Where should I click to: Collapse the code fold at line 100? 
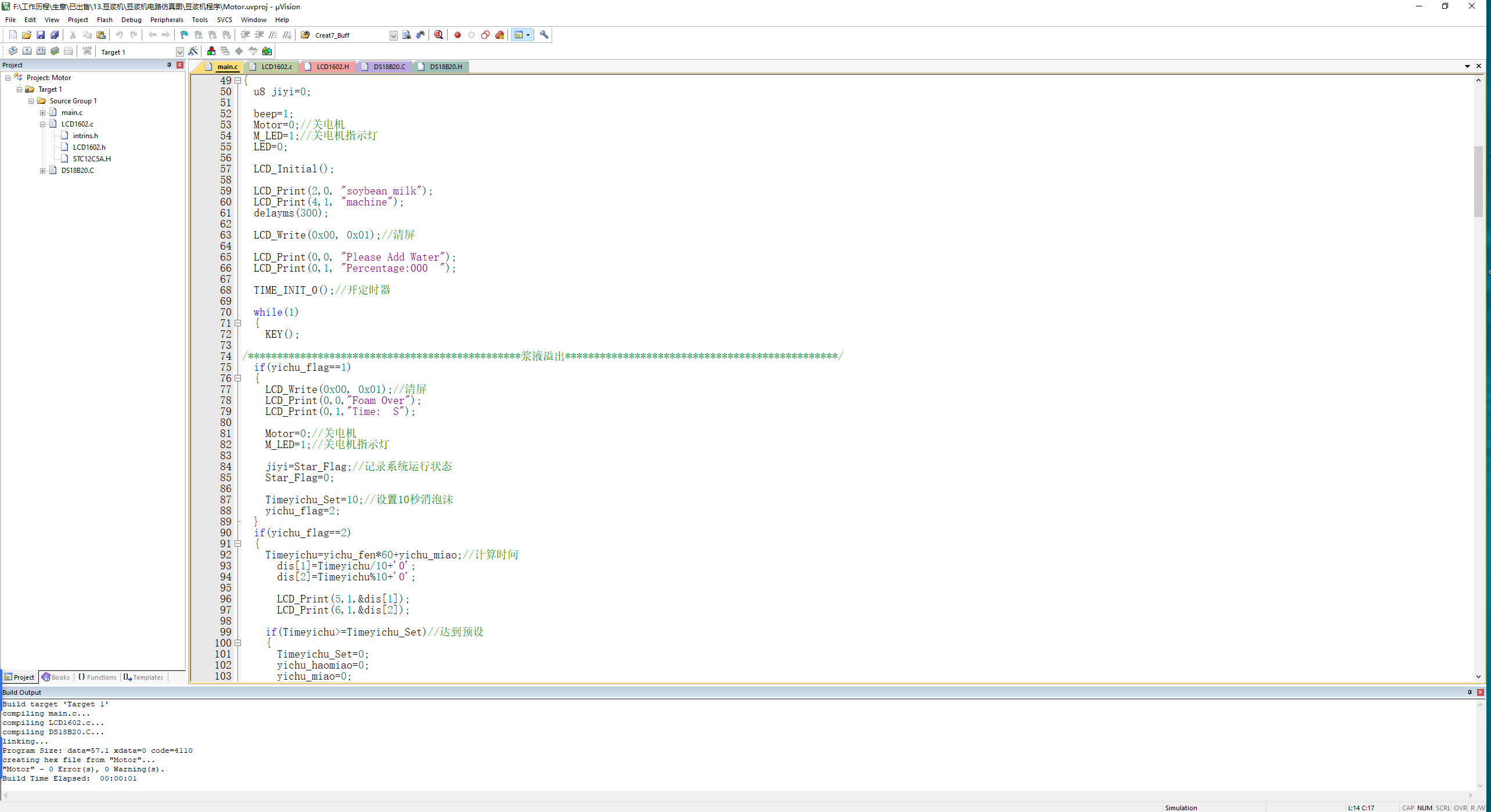pos(237,643)
